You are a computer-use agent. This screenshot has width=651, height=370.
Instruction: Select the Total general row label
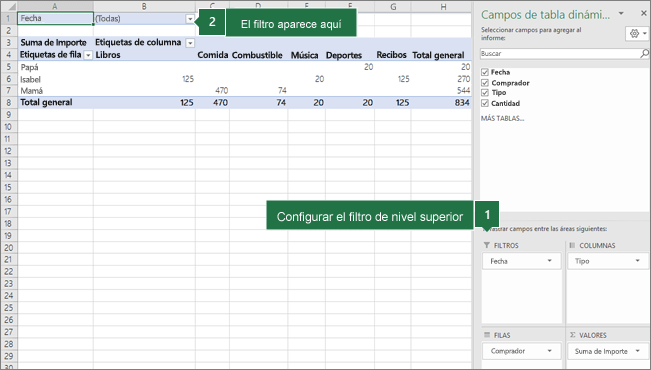click(55, 103)
